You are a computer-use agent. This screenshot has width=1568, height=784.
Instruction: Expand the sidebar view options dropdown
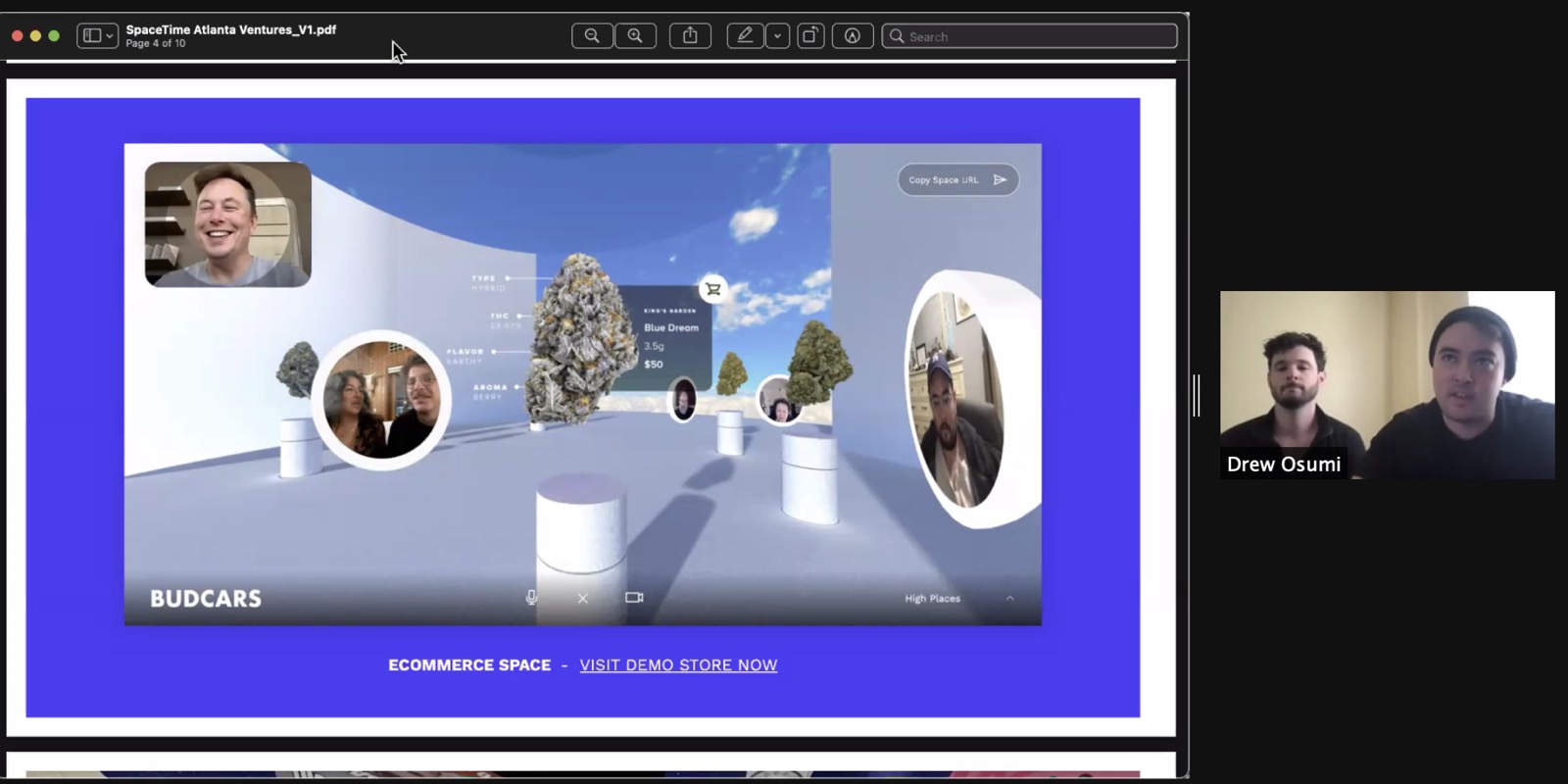click(98, 36)
